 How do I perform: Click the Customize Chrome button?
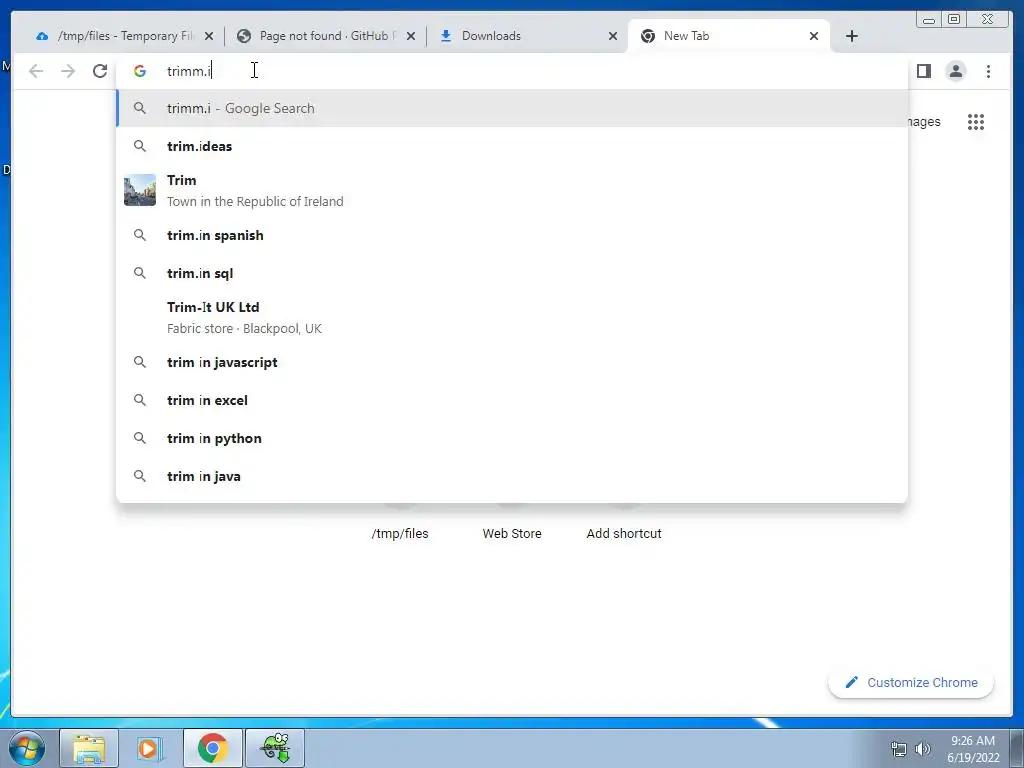(x=911, y=682)
